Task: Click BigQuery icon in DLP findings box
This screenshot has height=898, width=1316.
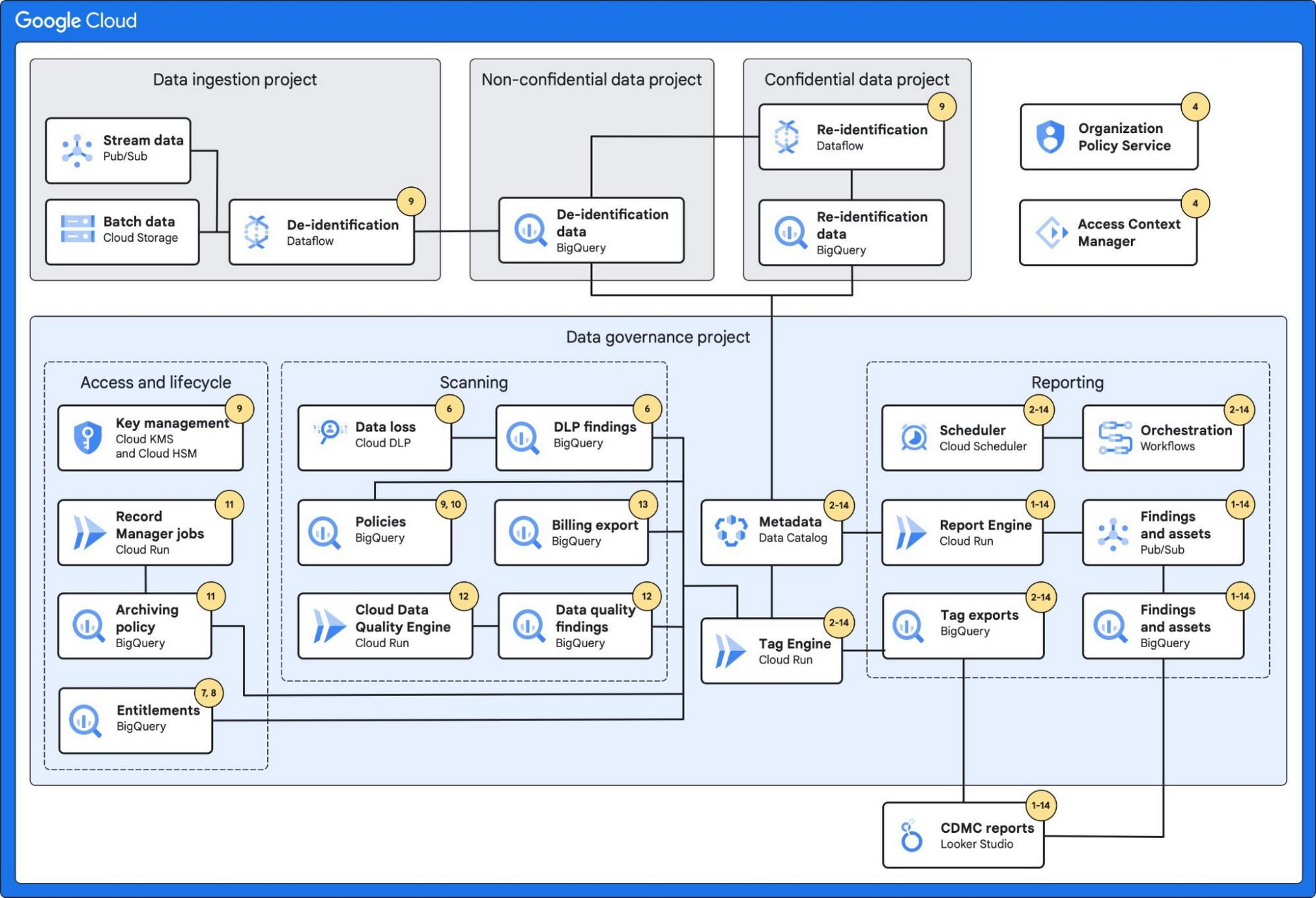Action: tap(523, 437)
